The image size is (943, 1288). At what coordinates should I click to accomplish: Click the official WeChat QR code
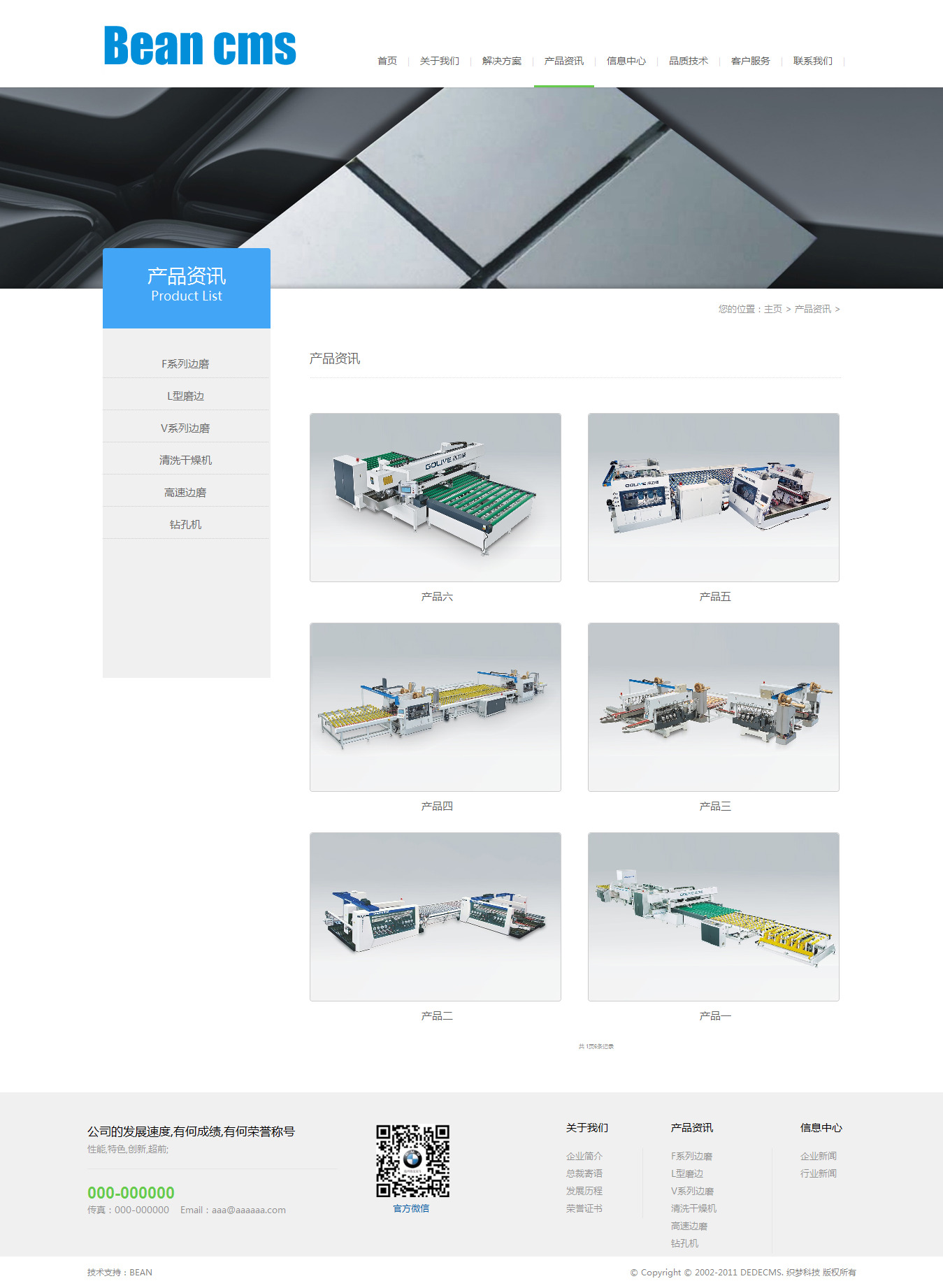click(x=412, y=1161)
